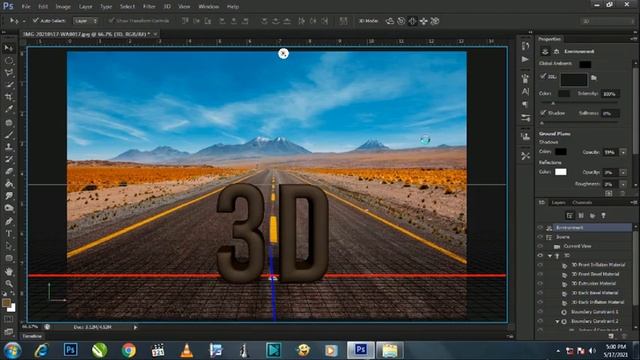
Task: Click the IBL thumbnail preview
Action: click(x=574, y=80)
